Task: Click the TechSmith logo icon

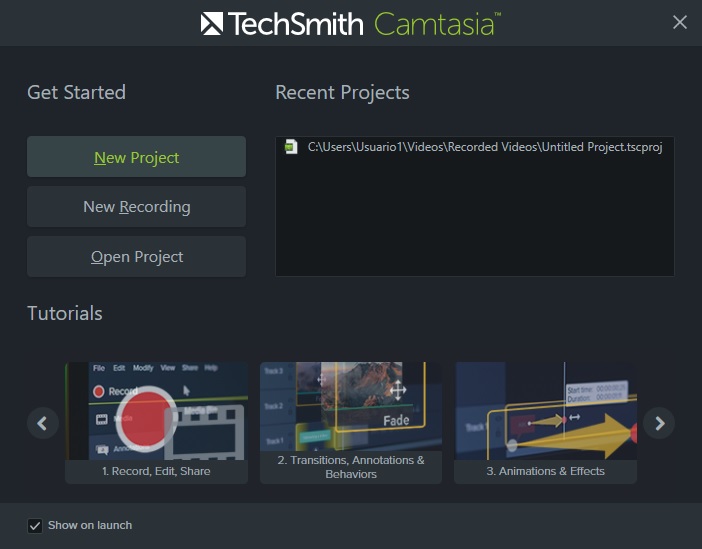Action: [212, 24]
